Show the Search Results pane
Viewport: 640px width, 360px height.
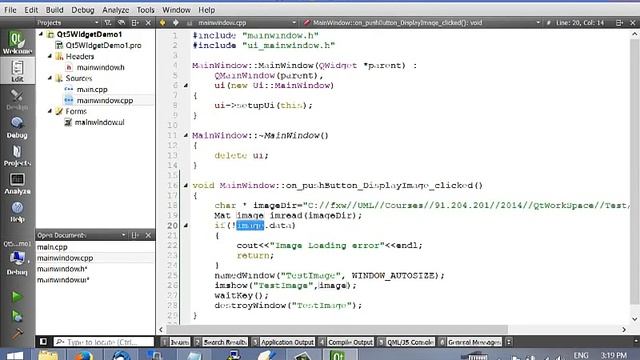click(x=221, y=342)
